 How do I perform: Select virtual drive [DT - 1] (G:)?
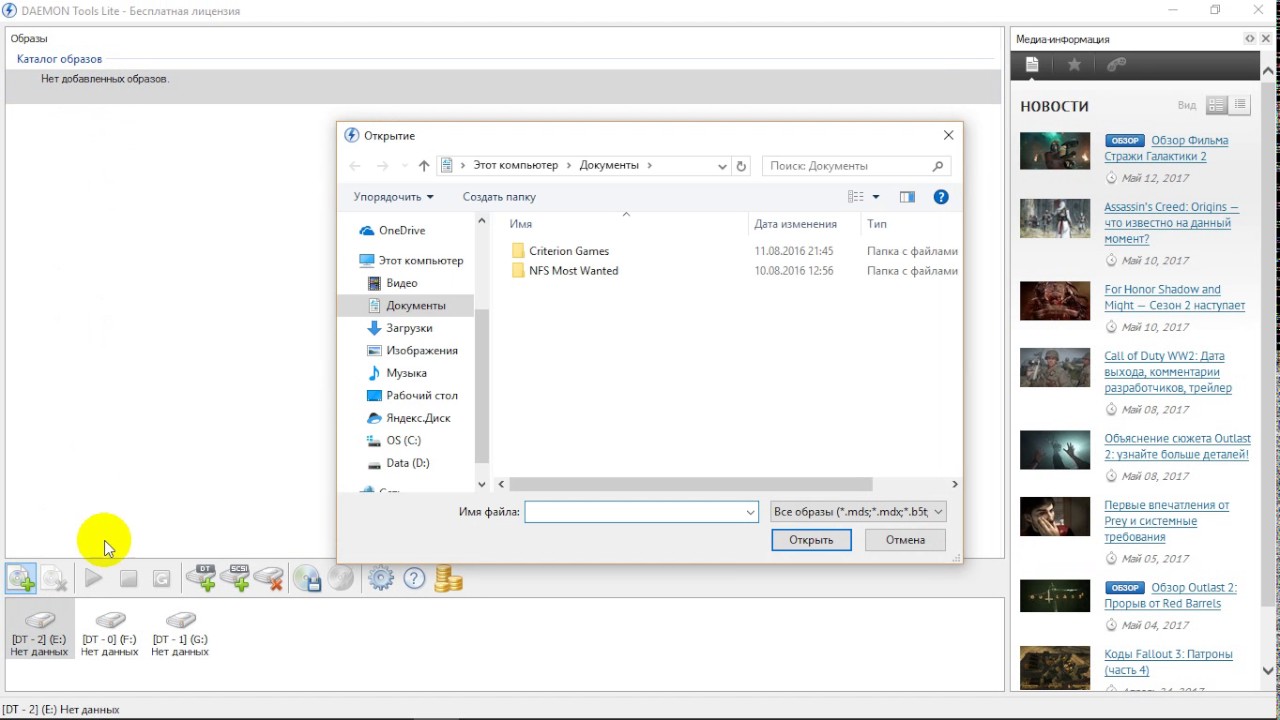click(180, 634)
